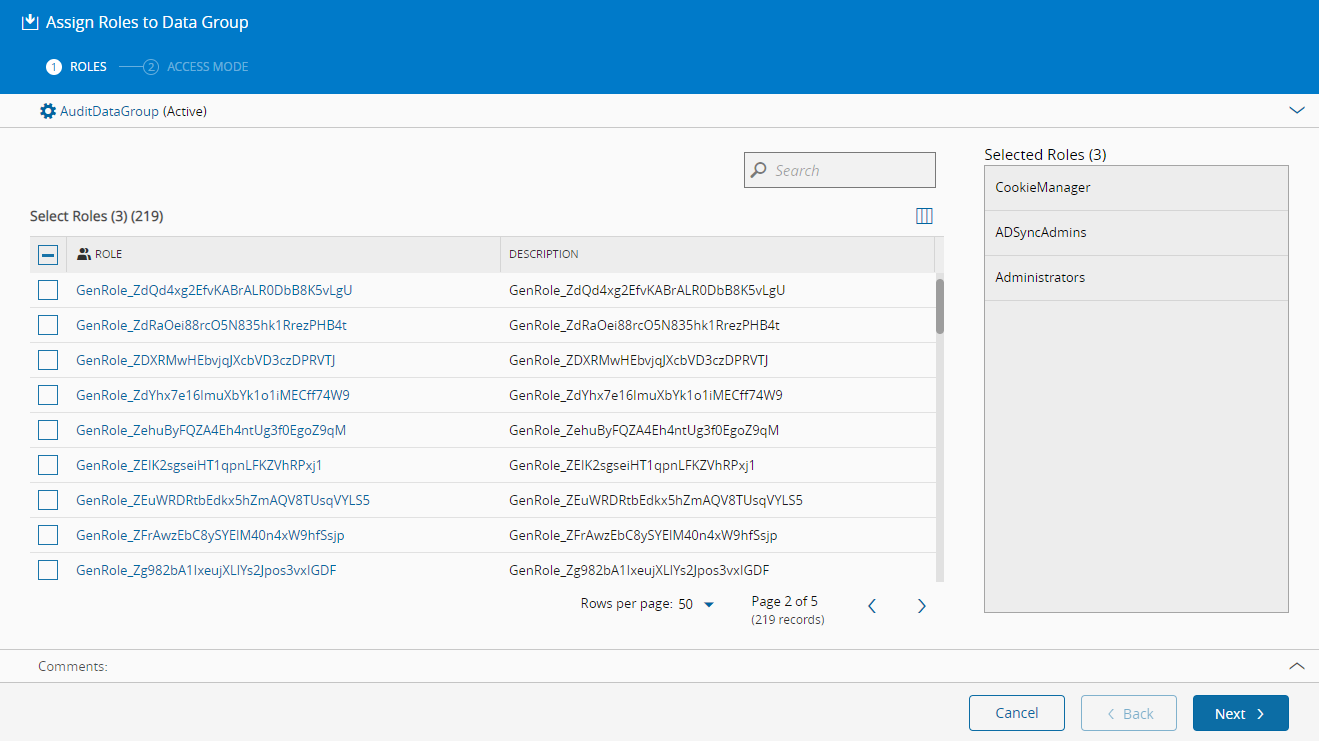Select the ROLES wizard step
Viewport: 1319px width, 741px height.
[77, 67]
